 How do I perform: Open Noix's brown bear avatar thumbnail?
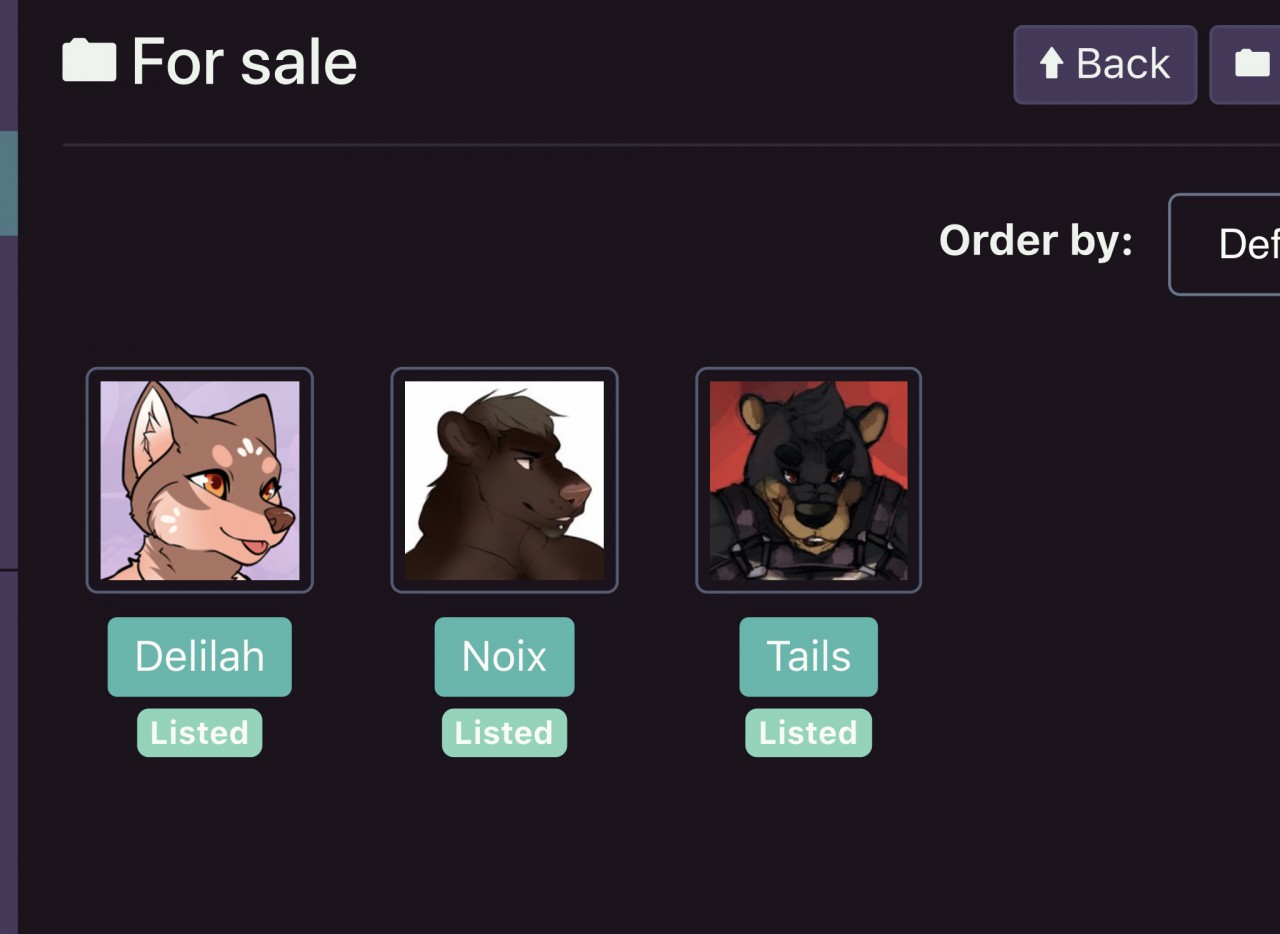pos(504,480)
